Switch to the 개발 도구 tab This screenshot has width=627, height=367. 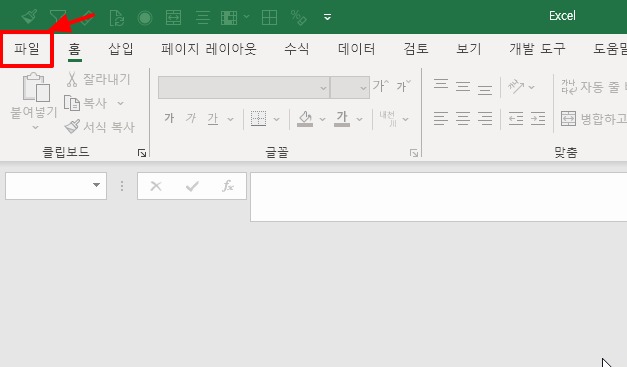(x=537, y=49)
